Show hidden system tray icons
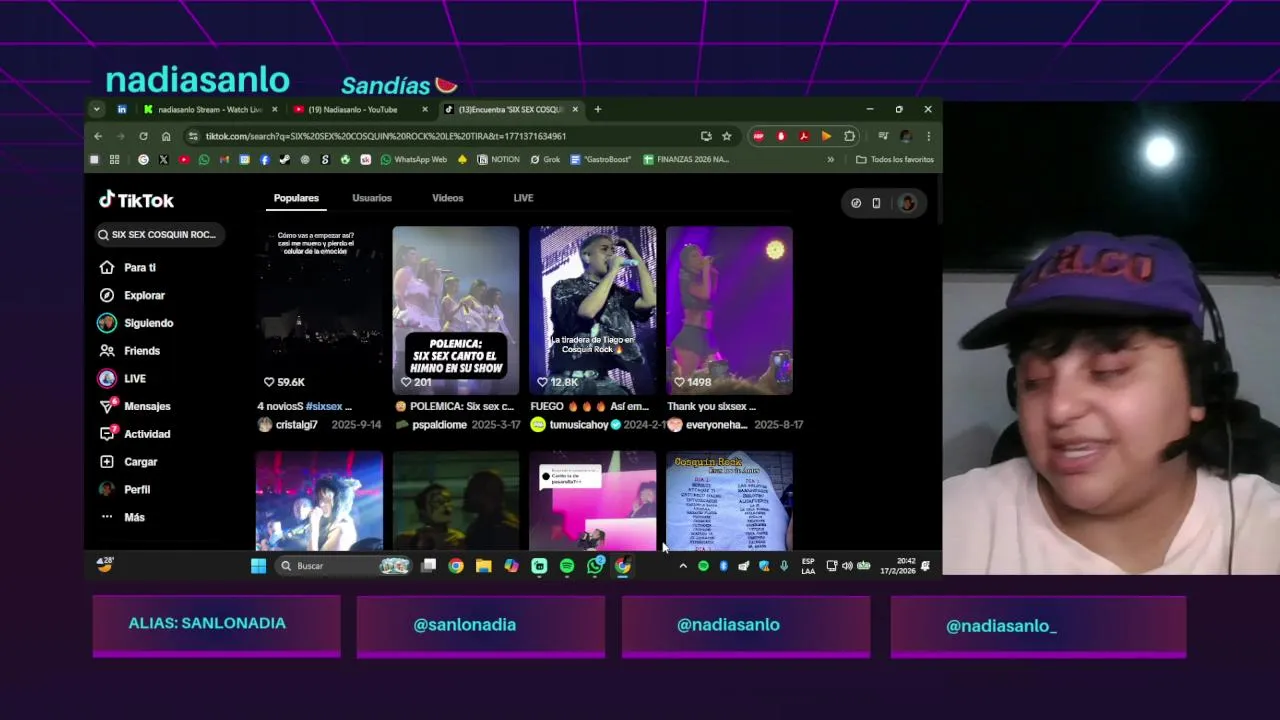 (x=683, y=566)
